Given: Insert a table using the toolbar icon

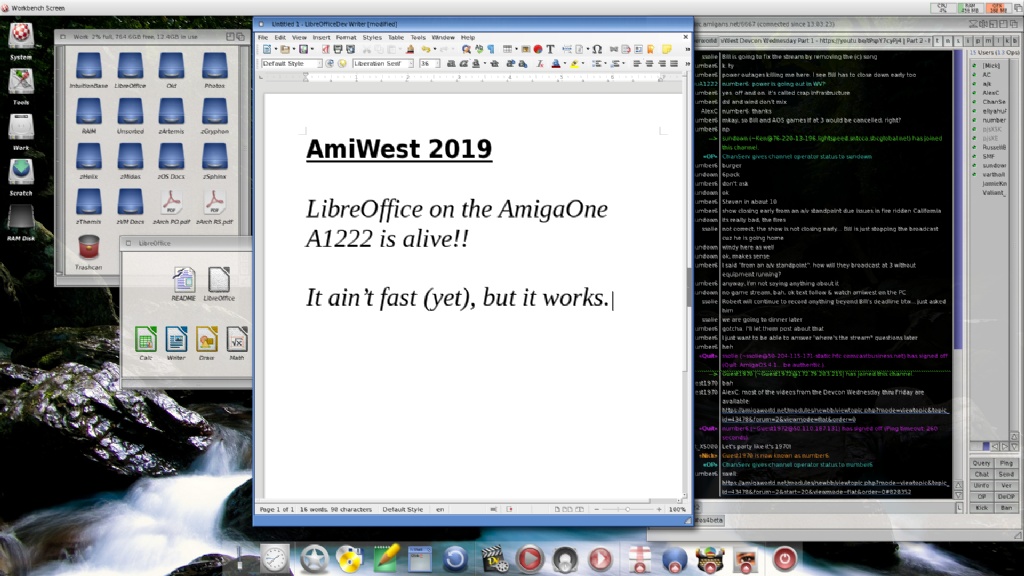Looking at the screenshot, I should 507,49.
